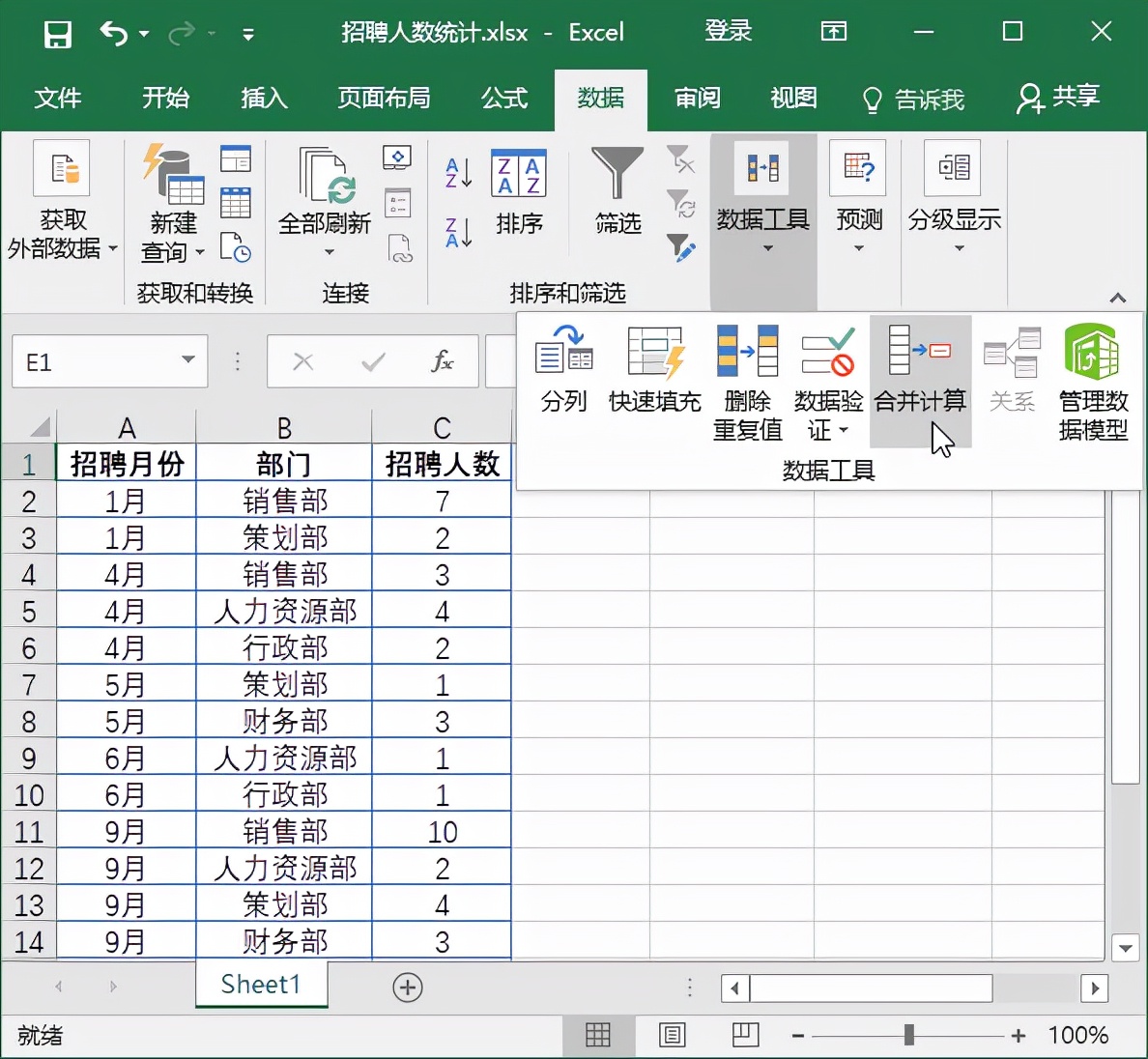
Task: Click the Sheet1 tab
Action: pos(261,985)
